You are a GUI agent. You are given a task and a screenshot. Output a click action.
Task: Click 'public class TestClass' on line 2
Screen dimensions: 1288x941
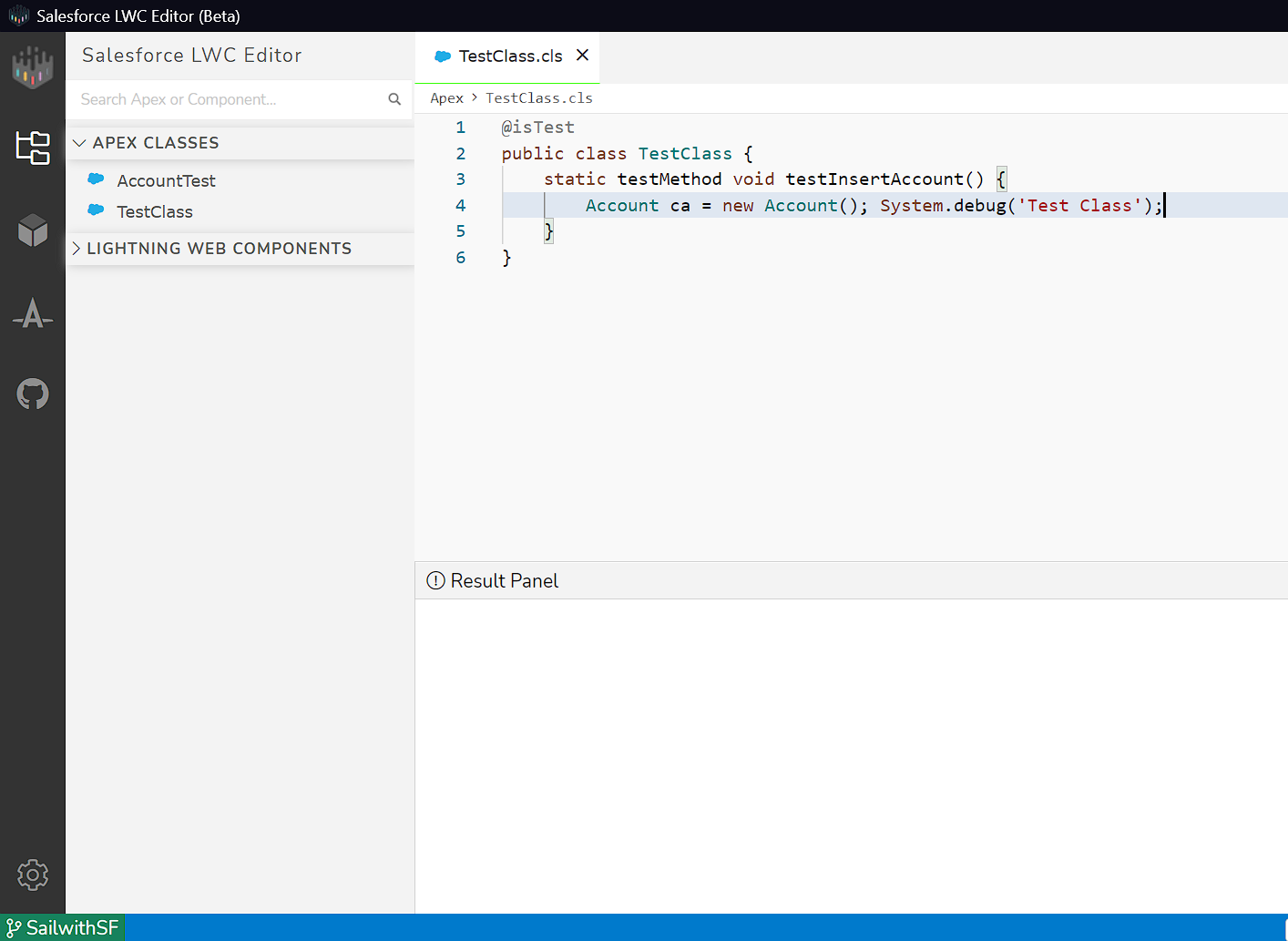pos(617,154)
